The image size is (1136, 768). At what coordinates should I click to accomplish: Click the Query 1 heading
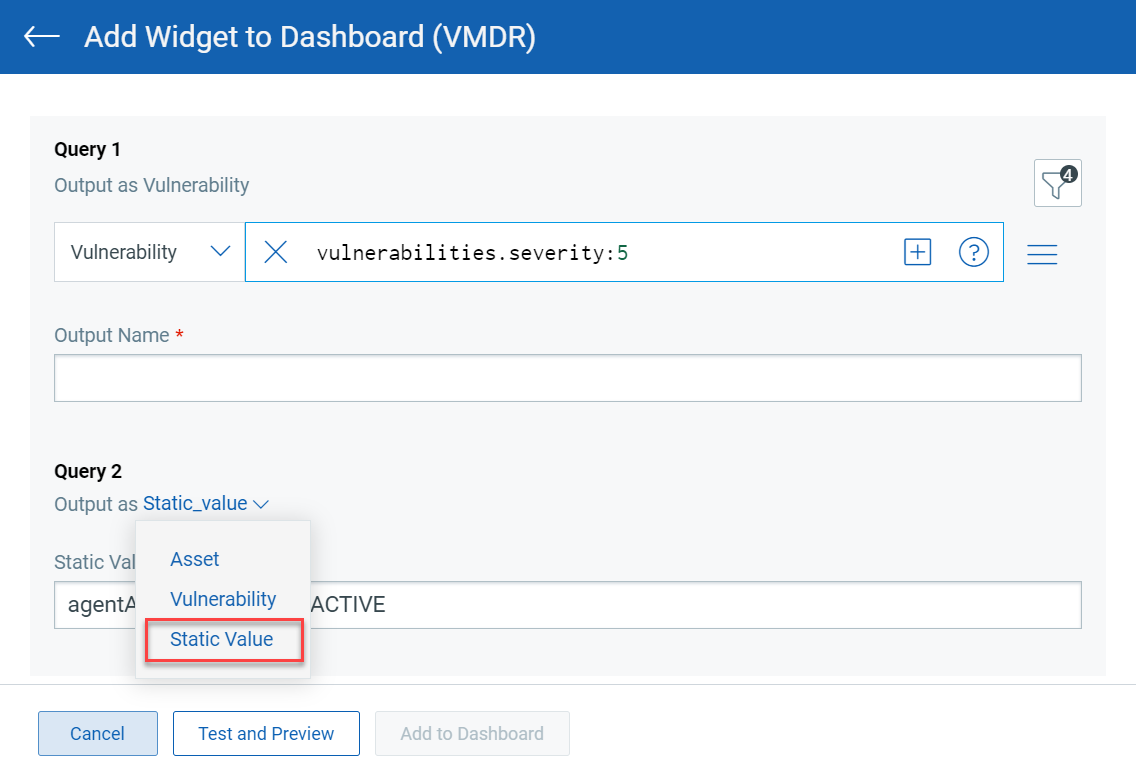tap(87, 149)
